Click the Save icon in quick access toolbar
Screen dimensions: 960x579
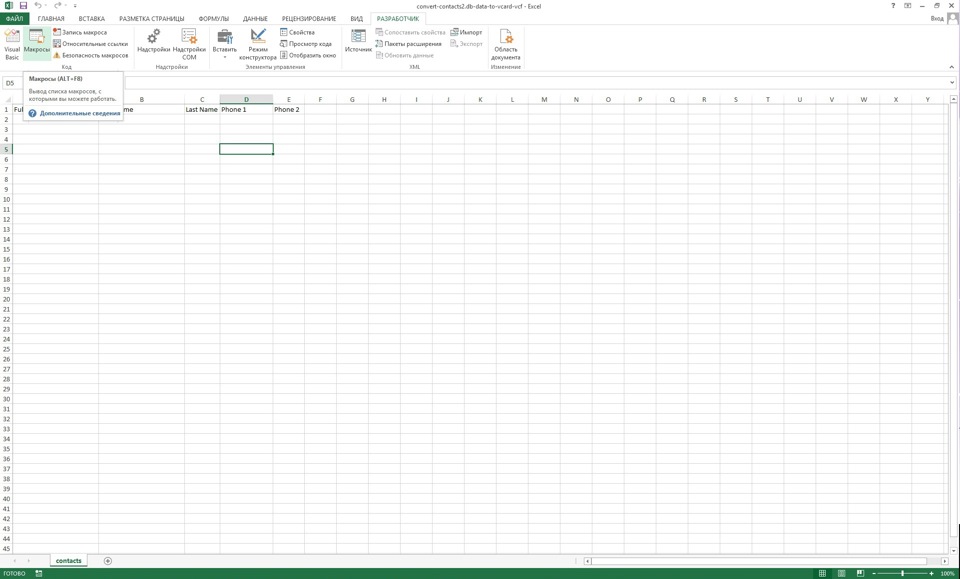pos(23,6)
